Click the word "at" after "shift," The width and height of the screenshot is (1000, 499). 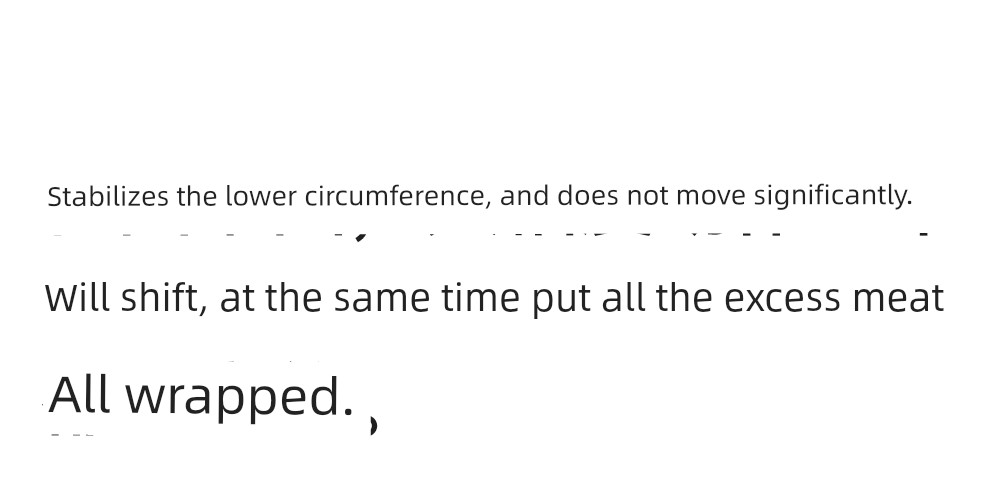click(x=237, y=299)
